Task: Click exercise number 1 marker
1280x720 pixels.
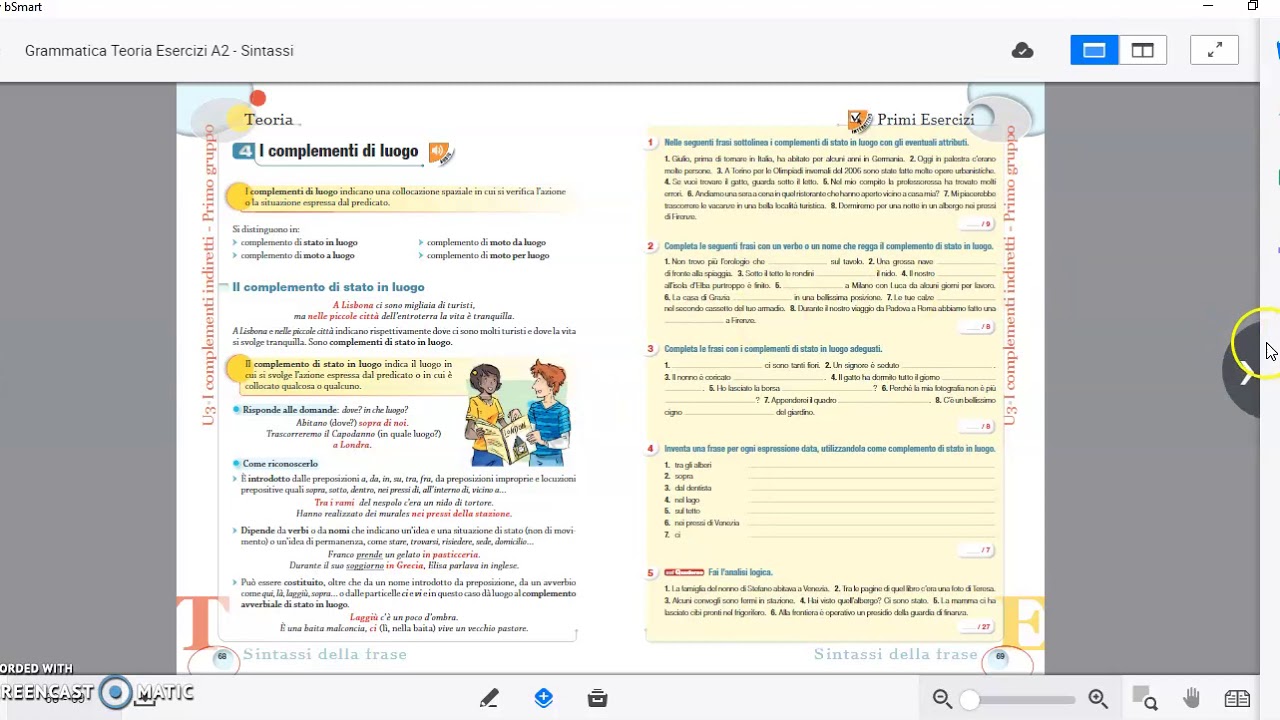Action: click(650, 143)
